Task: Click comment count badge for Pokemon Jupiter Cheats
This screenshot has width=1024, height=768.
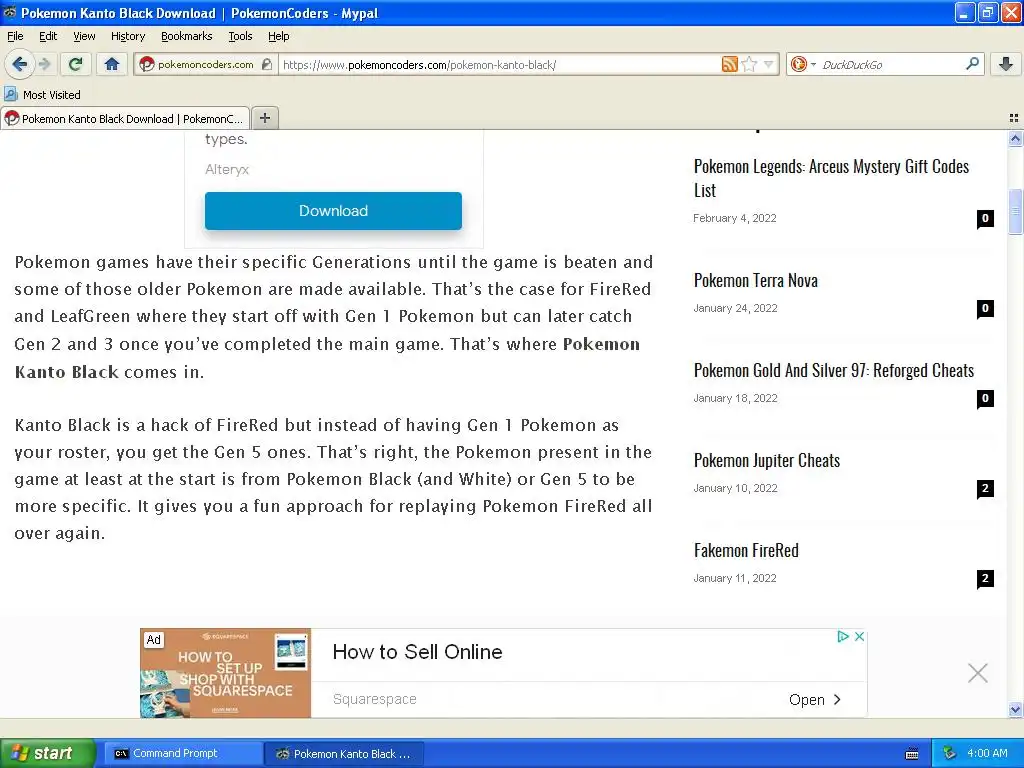Action: click(985, 488)
